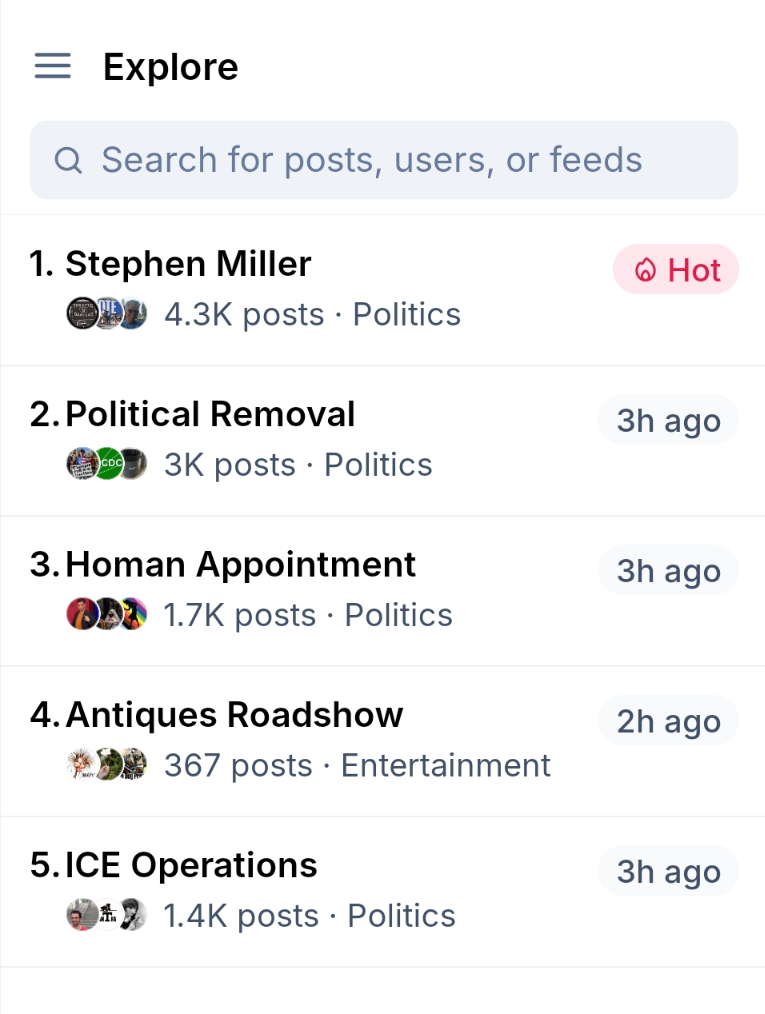The width and height of the screenshot is (765, 1014).
Task: Click the flame Hot badge
Action: (x=676, y=270)
